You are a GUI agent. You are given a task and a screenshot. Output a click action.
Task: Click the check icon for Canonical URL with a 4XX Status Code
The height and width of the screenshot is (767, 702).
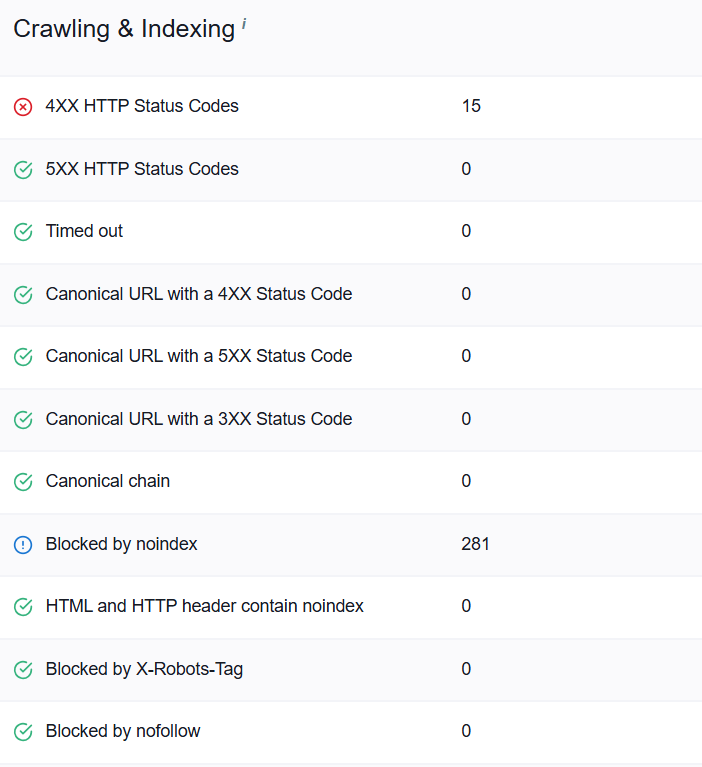click(x=23, y=294)
